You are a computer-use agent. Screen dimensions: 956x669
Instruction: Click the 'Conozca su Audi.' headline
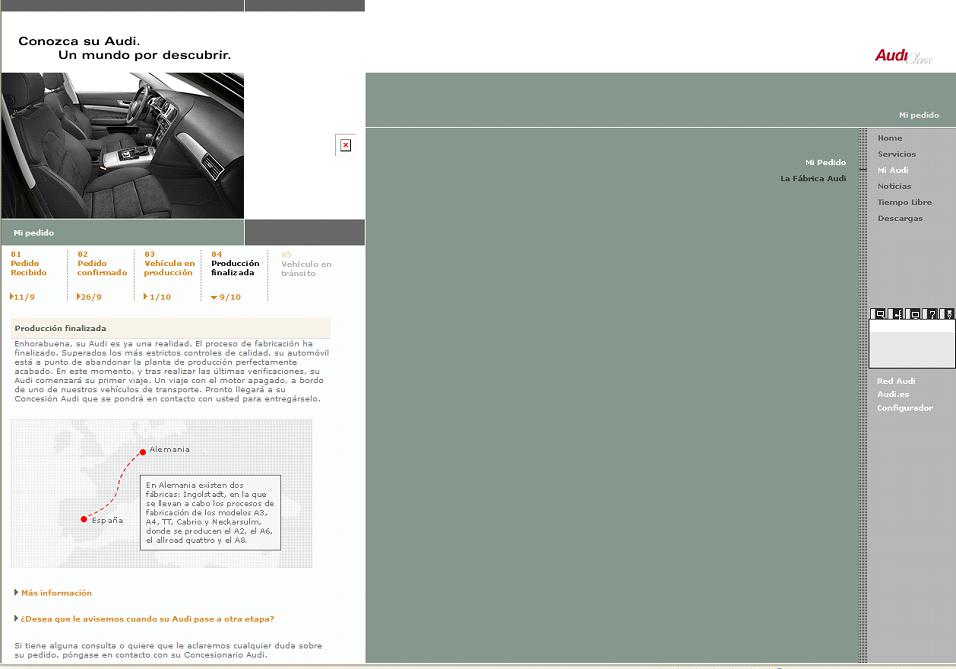click(79, 41)
